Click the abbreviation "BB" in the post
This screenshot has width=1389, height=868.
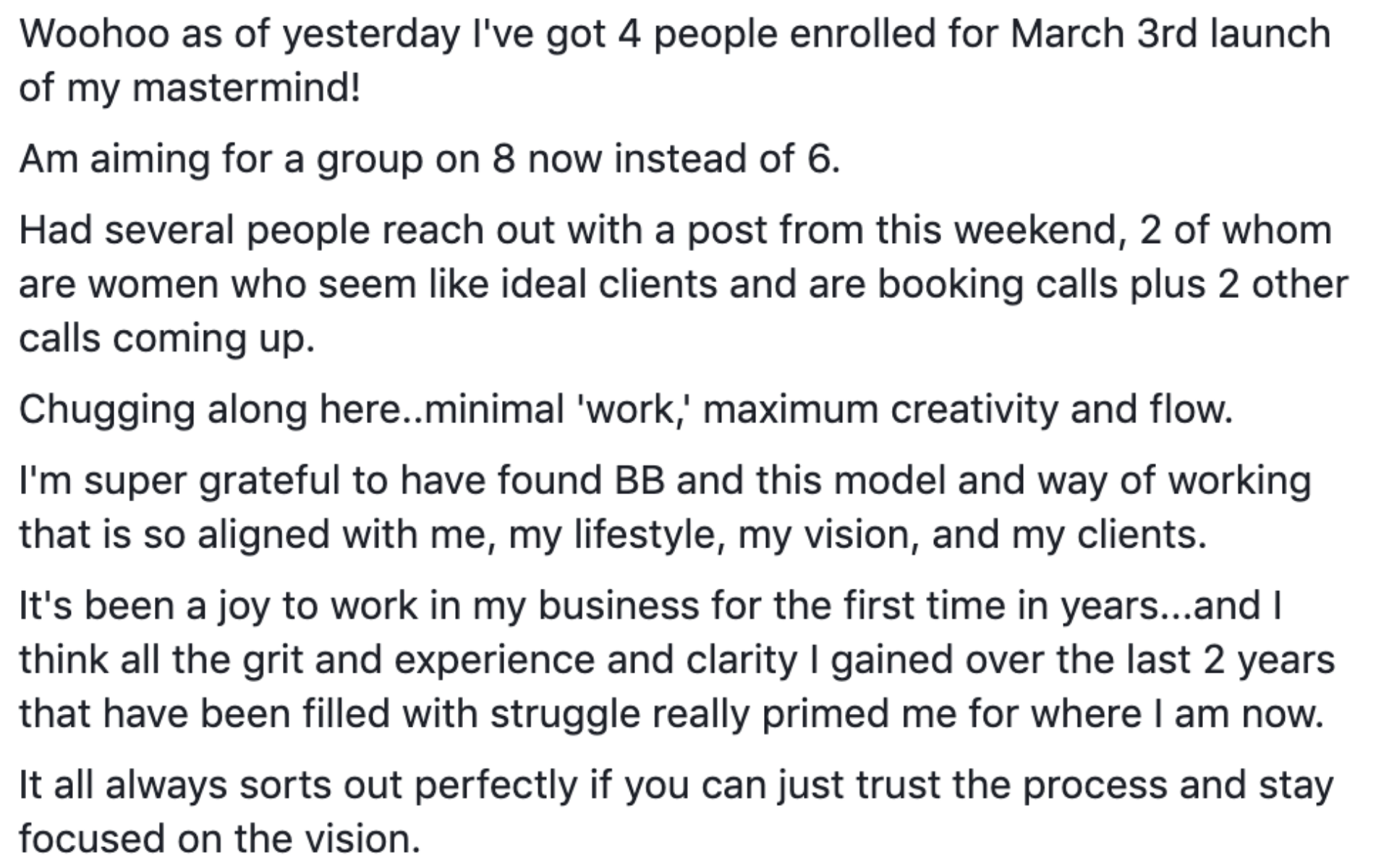click(x=640, y=480)
